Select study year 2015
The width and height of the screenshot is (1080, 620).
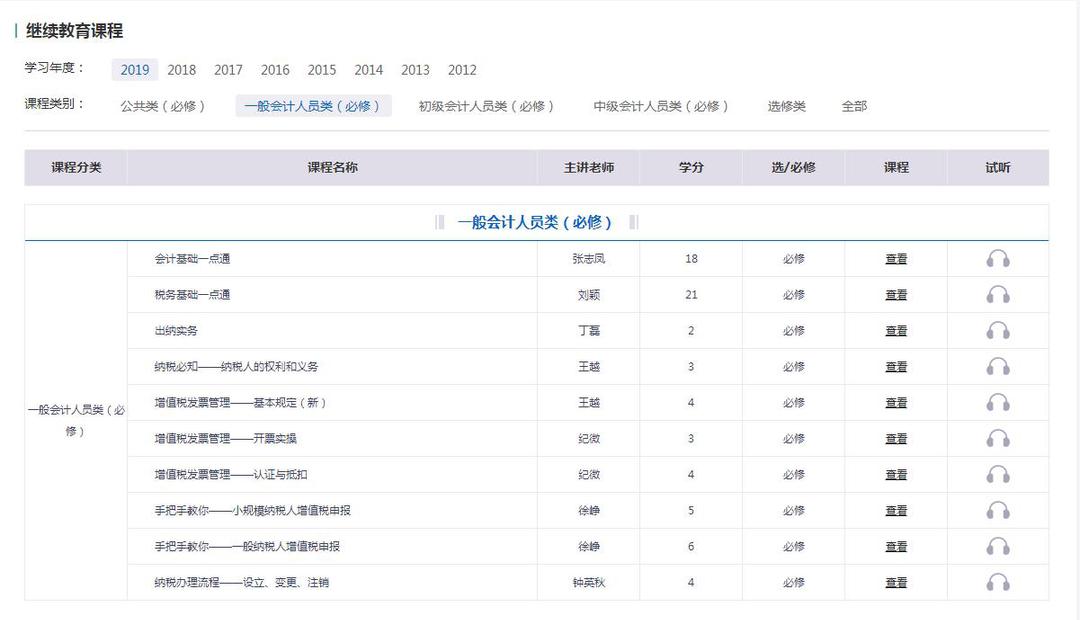click(x=322, y=70)
